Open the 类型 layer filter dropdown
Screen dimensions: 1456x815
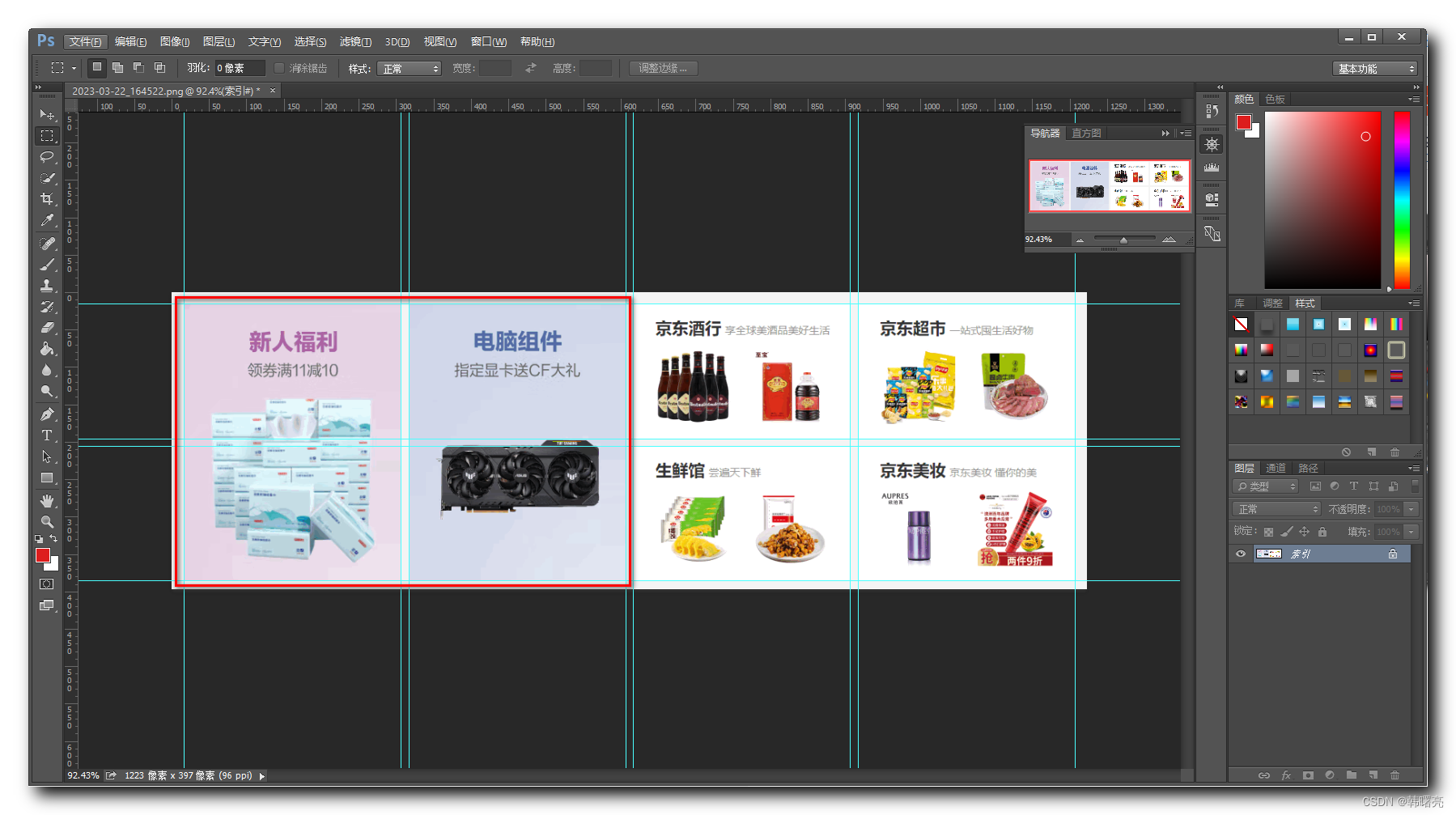point(1264,486)
